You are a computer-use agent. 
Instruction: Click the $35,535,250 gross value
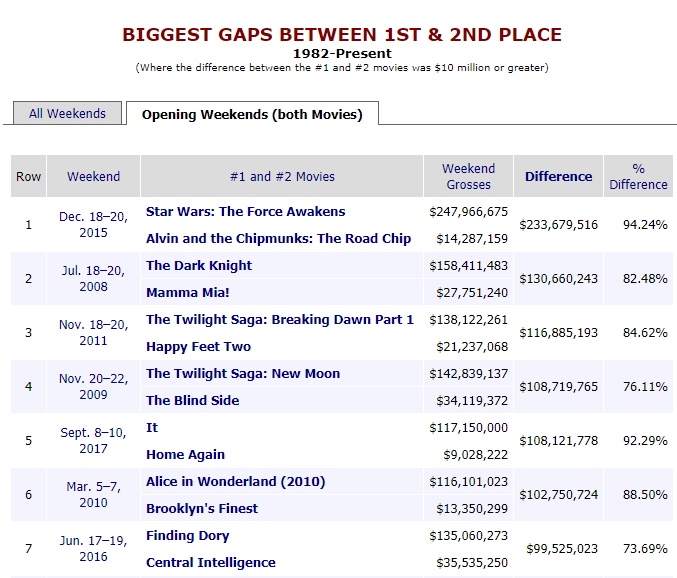click(x=472, y=562)
